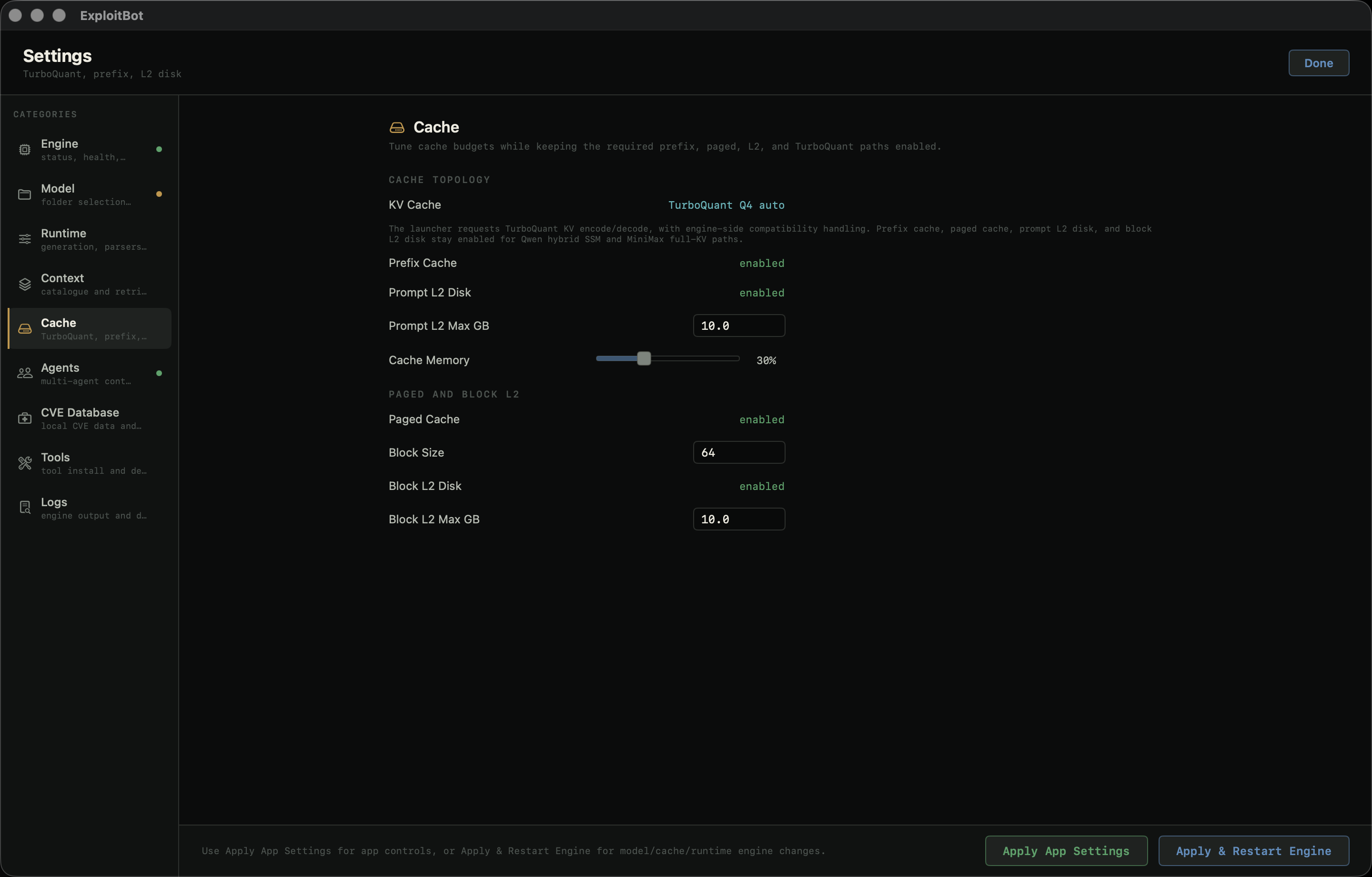The image size is (1372, 877).
Task: Click the Model folder icon
Action: [24, 194]
